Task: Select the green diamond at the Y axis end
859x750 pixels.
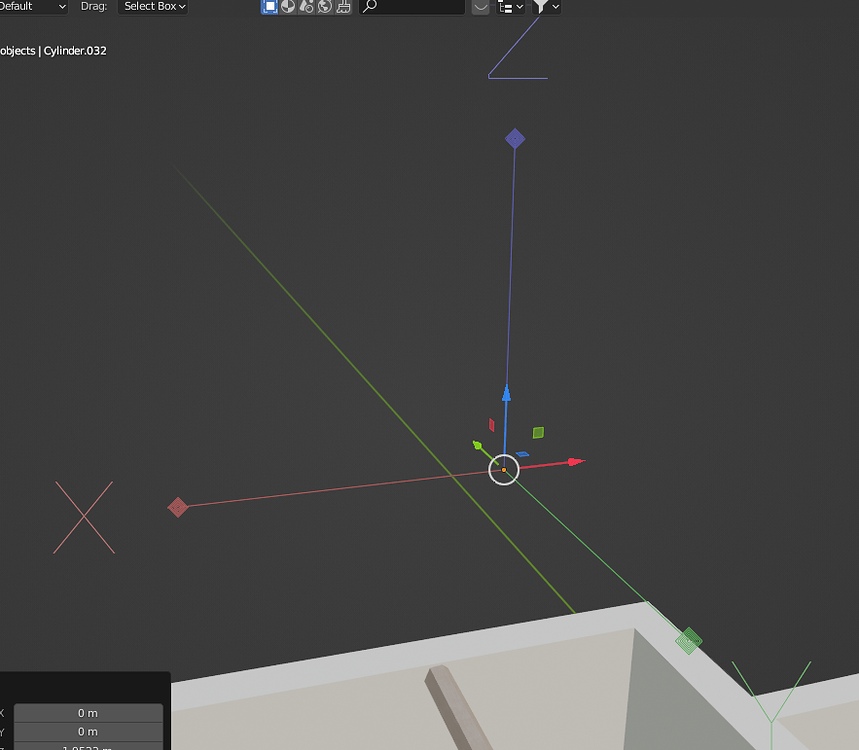Action: [x=689, y=641]
